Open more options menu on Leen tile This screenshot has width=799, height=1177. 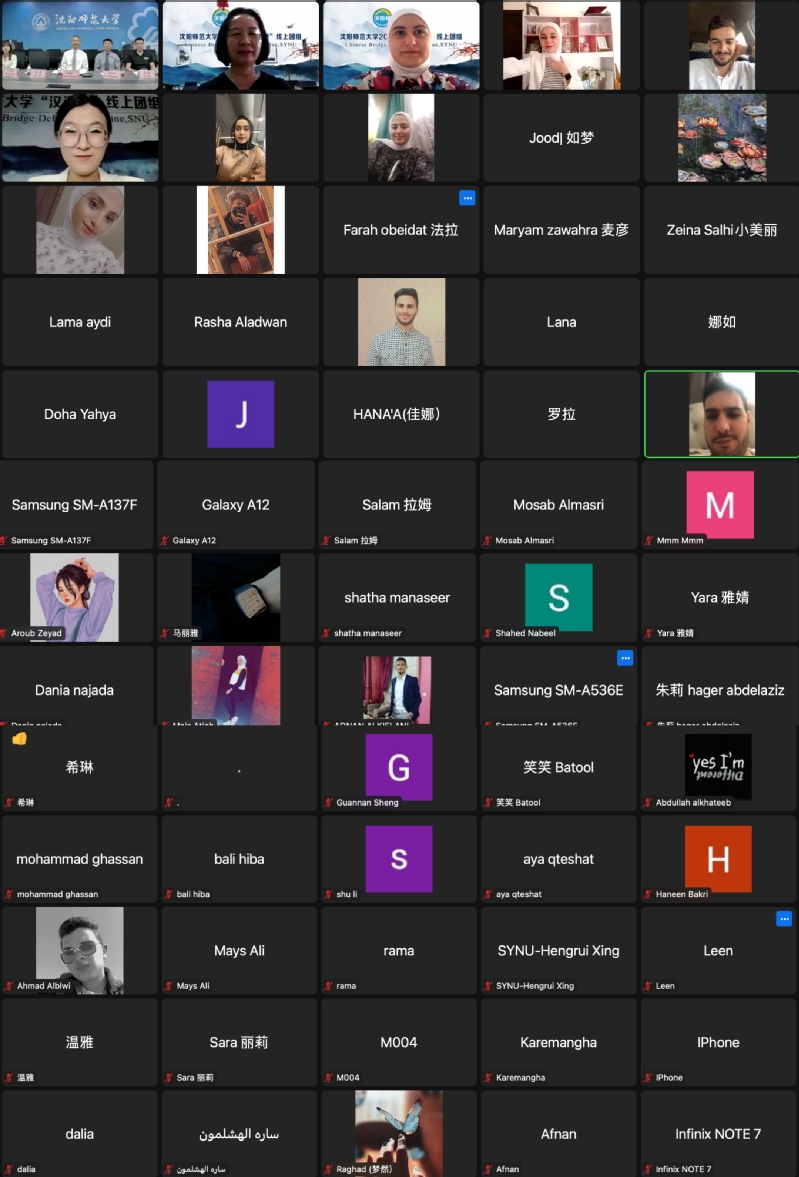pos(784,919)
